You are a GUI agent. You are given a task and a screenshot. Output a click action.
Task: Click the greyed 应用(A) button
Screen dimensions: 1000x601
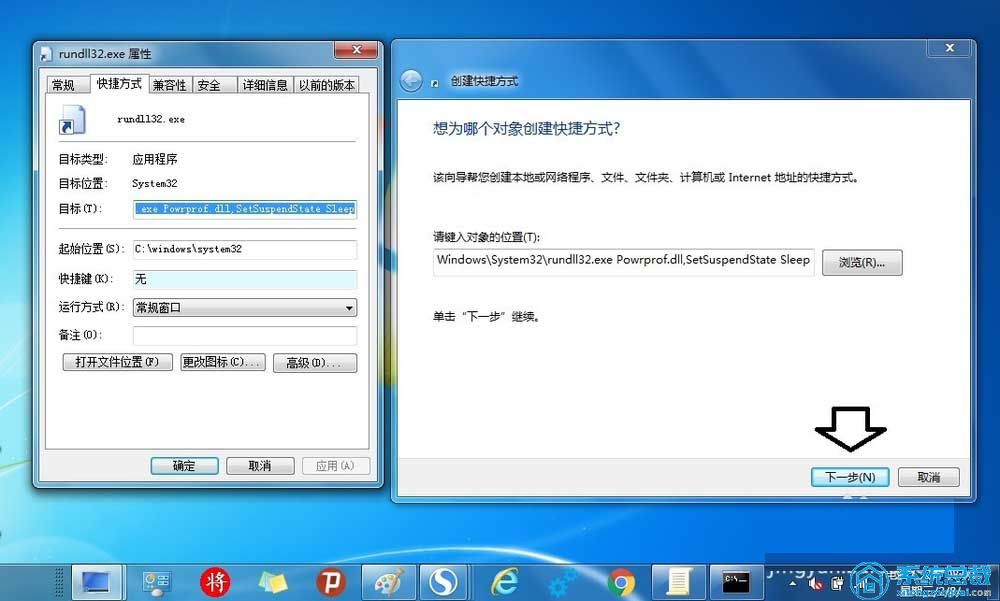tap(335, 466)
